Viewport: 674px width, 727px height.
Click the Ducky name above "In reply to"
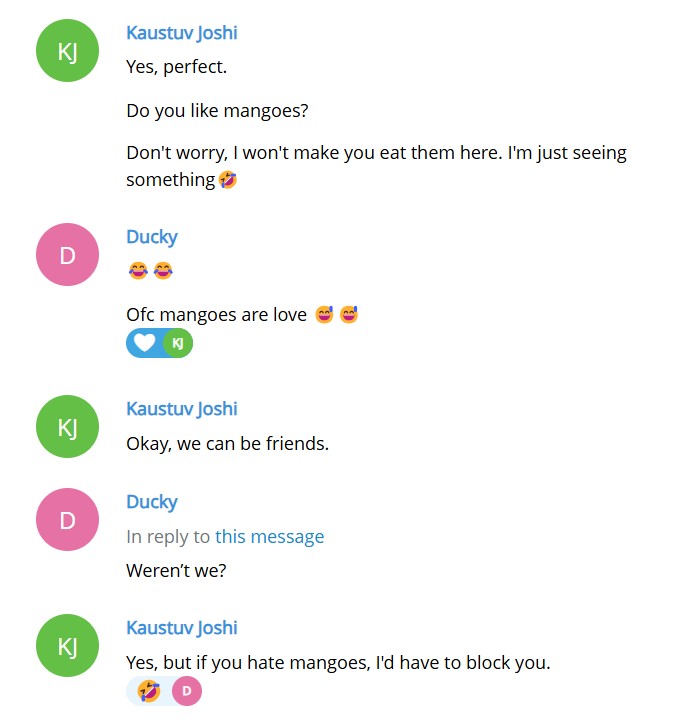point(152,502)
